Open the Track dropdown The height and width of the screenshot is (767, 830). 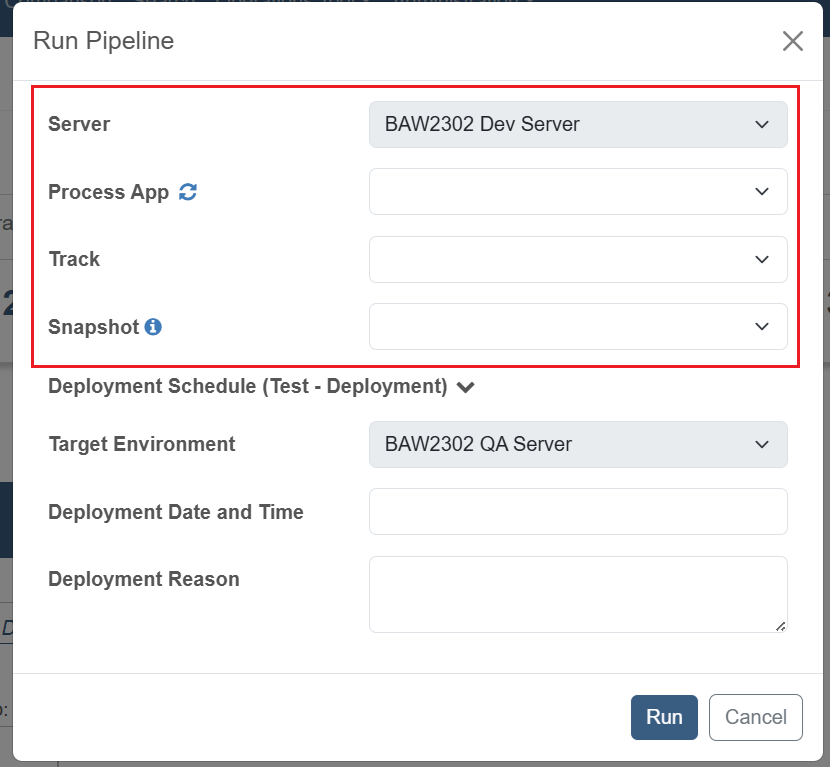pos(578,259)
